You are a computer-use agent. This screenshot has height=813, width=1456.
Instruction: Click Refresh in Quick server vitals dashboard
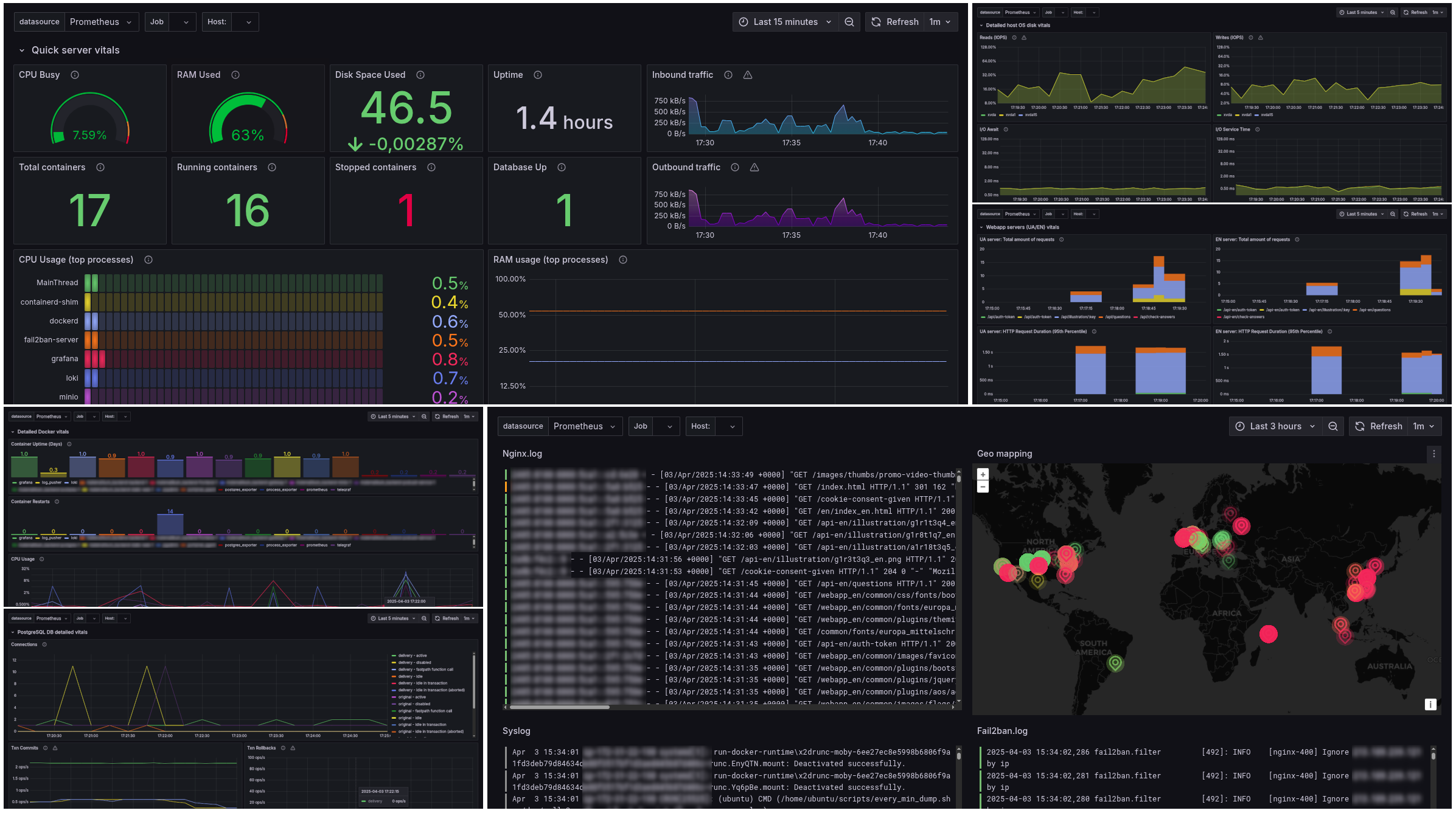coord(895,22)
